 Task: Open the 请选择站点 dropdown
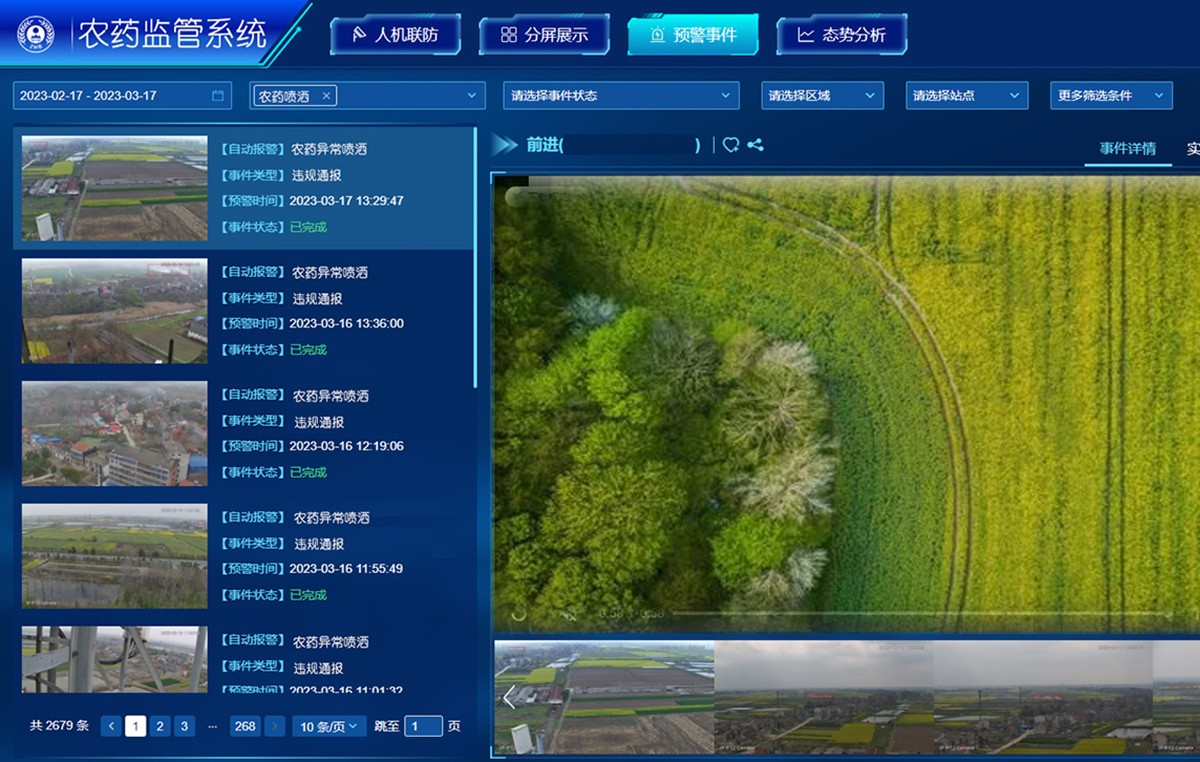pos(967,96)
